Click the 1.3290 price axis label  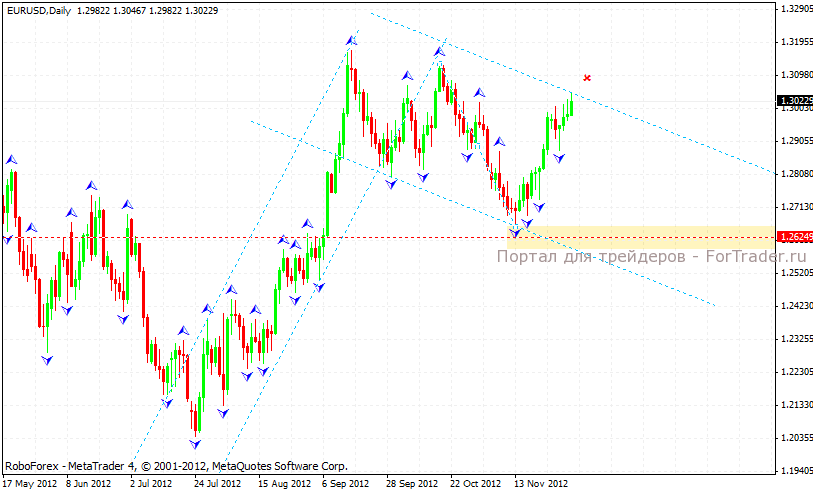(794, 9)
